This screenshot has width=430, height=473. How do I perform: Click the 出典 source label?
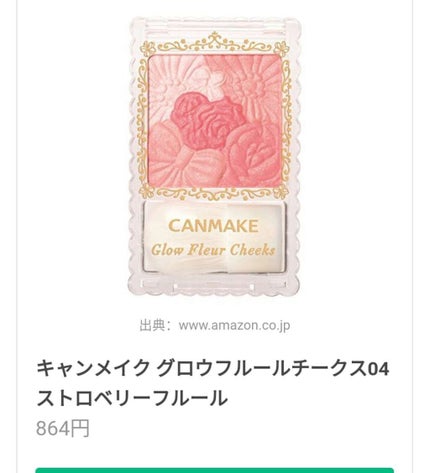click(152, 326)
